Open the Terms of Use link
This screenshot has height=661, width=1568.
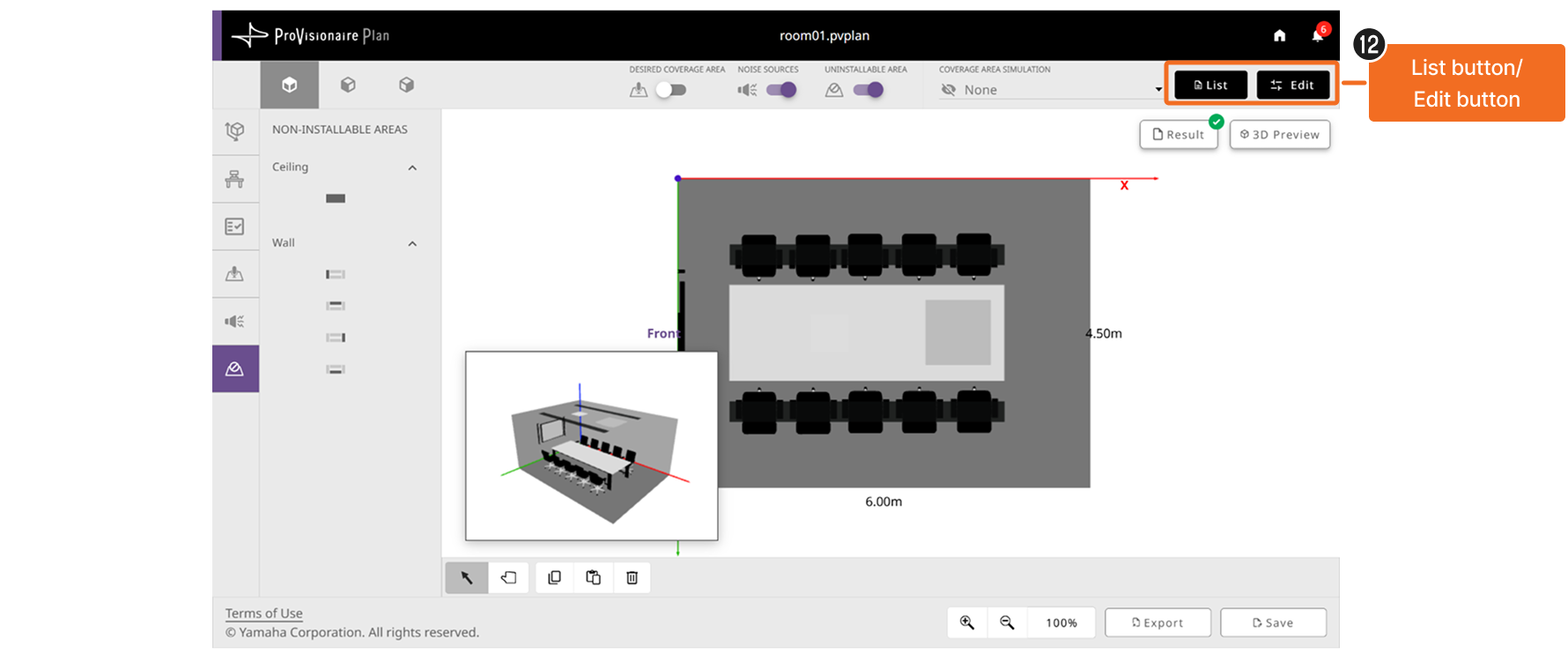click(x=263, y=613)
